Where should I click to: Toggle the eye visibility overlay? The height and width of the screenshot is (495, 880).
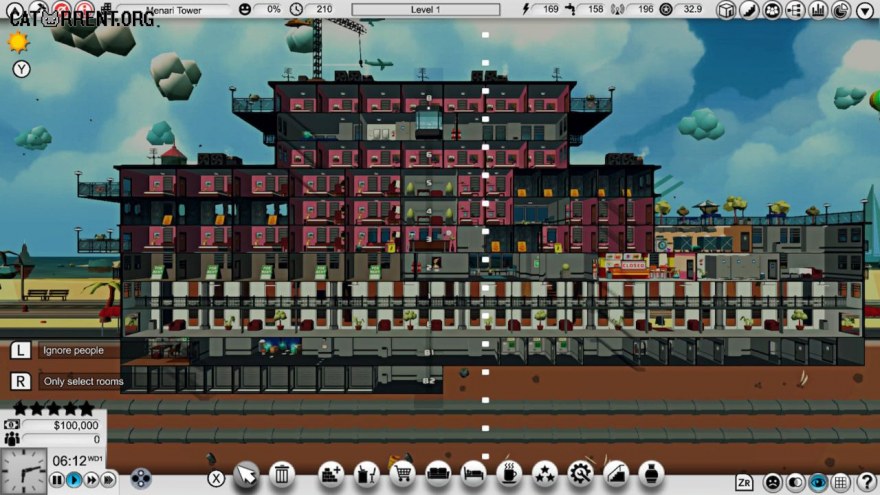(x=818, y=482)
